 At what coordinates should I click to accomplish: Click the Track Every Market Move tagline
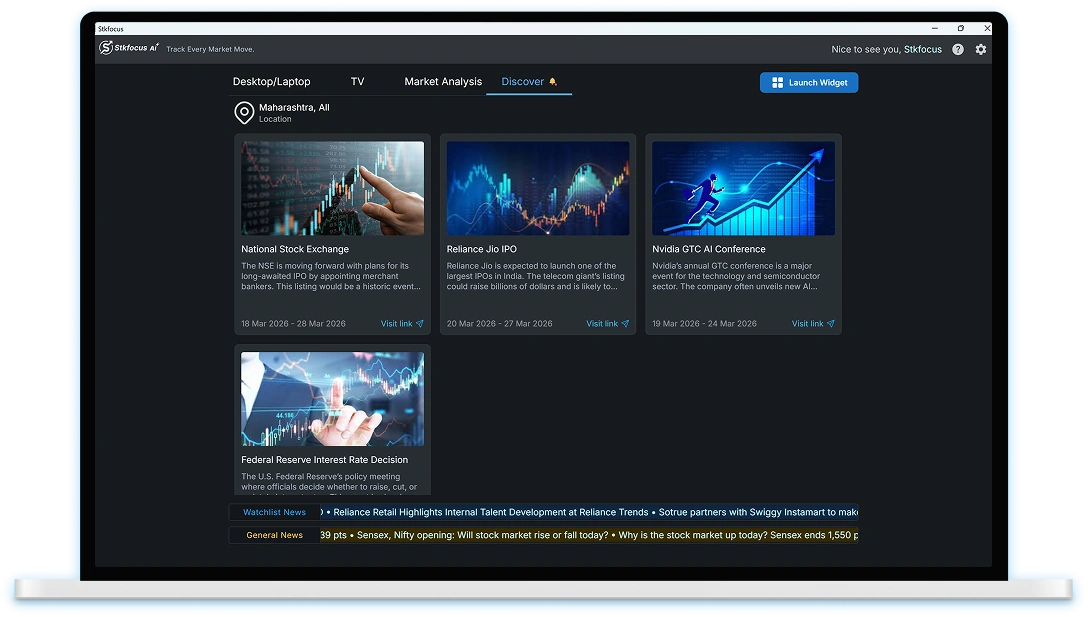click(x=210, y=49)
